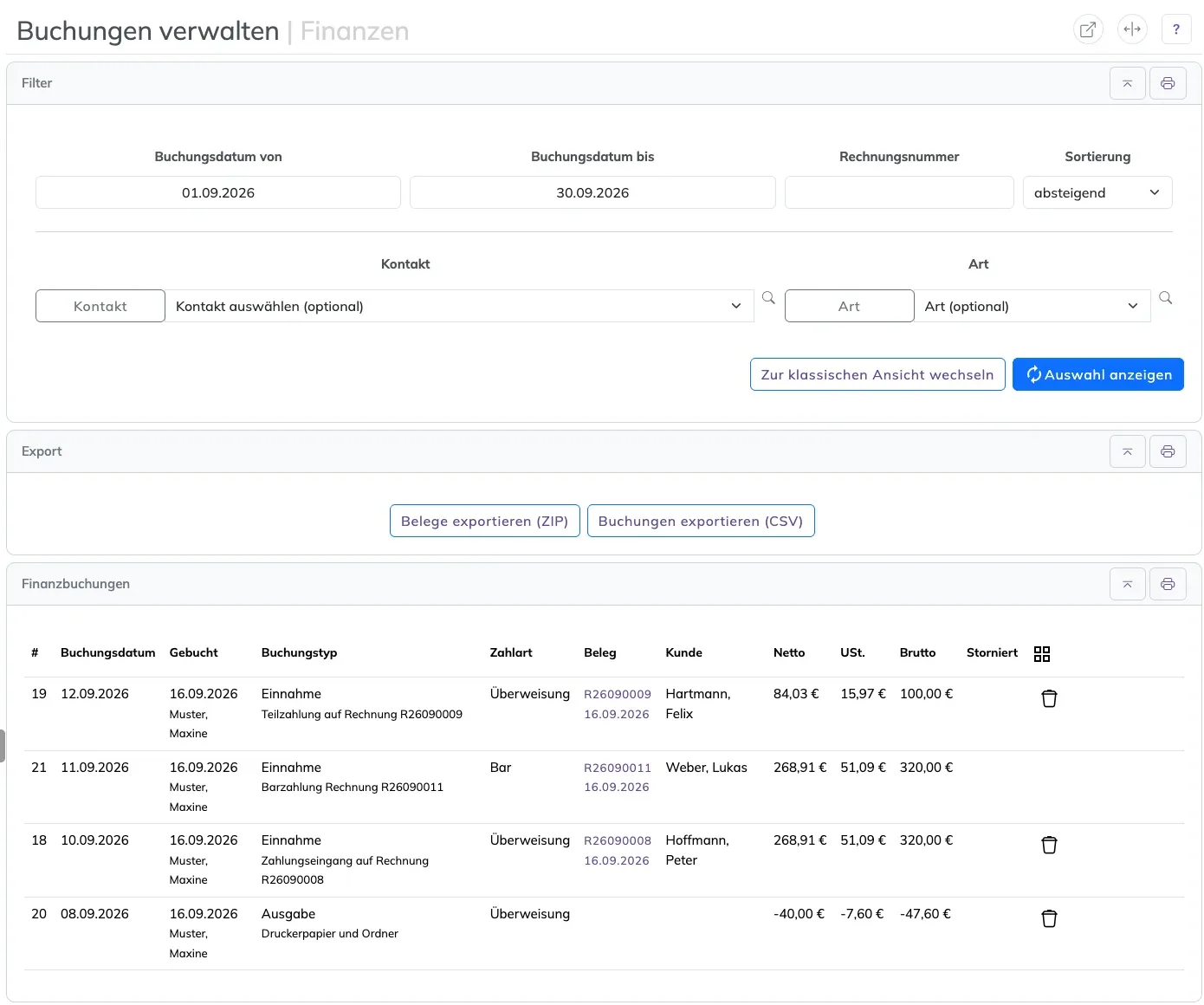Click Buchungsdatum bis field

coord(592,192)
